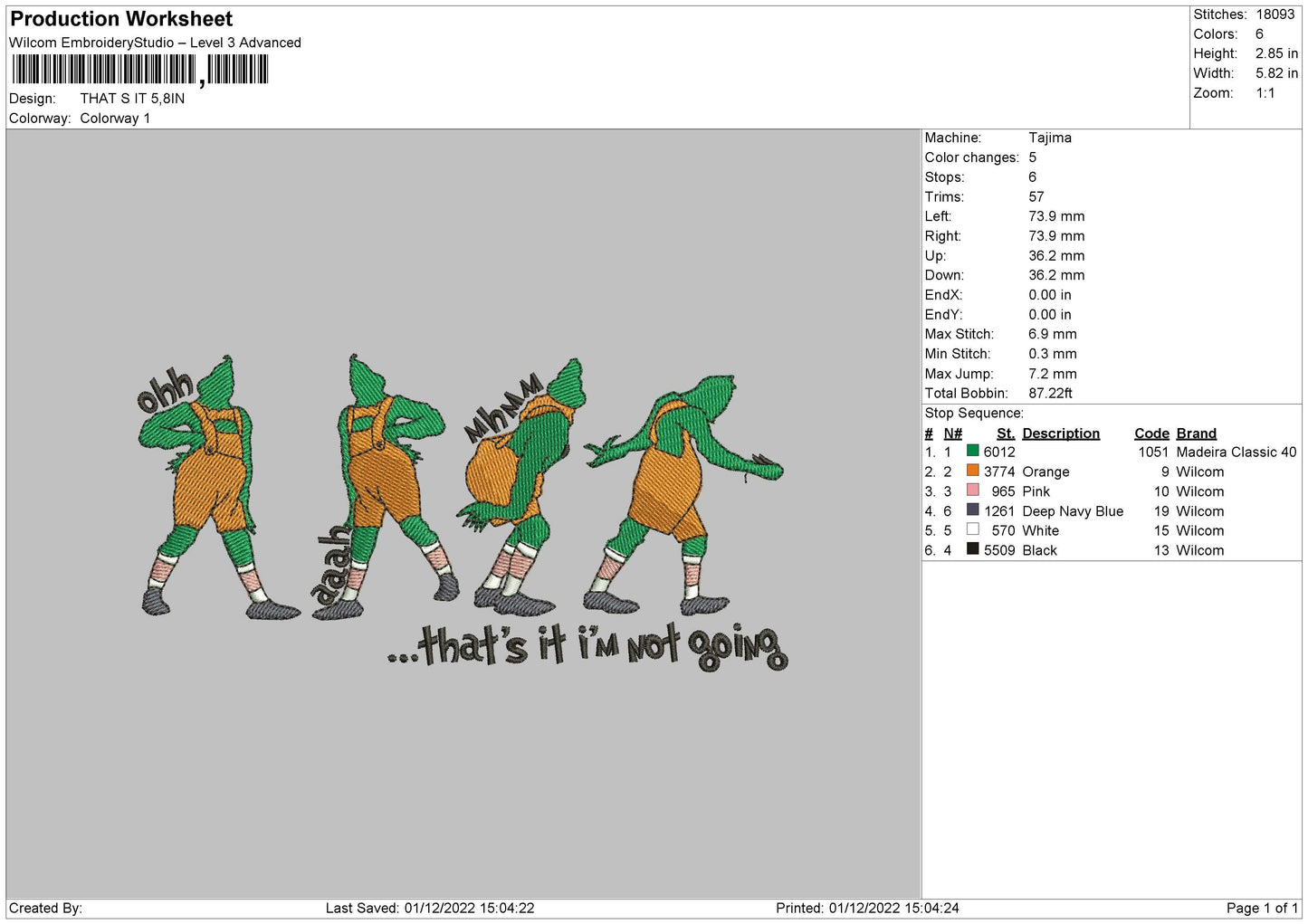Click the Max Jump value '7.2 mm'

click(1053, 374)
